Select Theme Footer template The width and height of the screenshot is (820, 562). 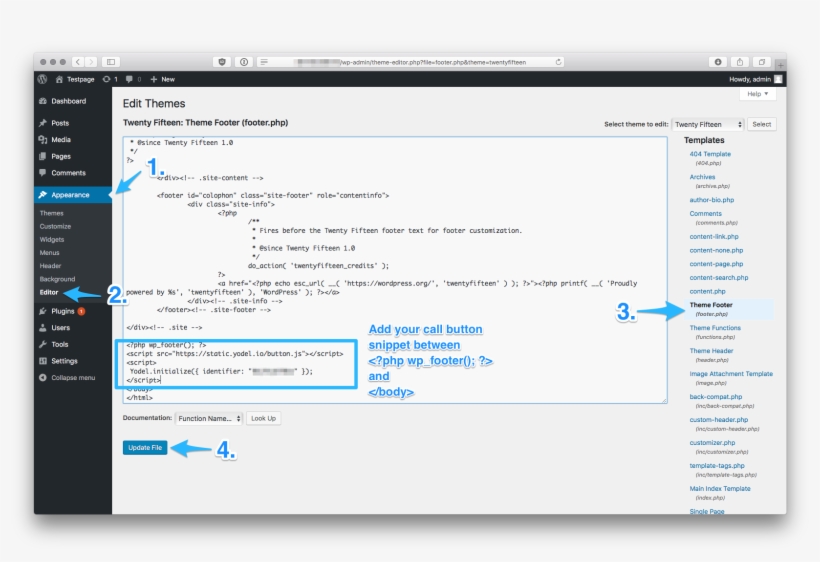pos(711,305)
